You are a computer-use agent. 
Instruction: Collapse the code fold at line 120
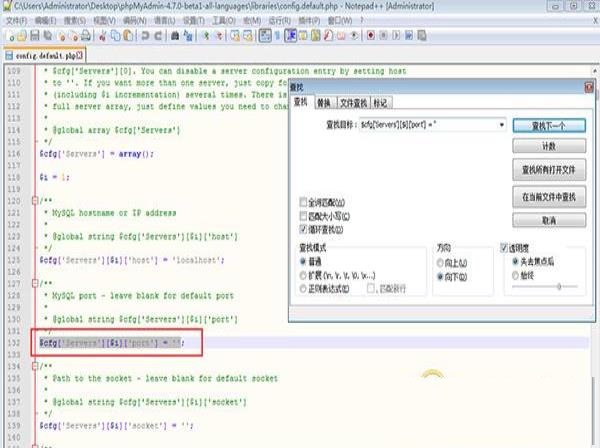pyautogui.click(x=33, y=201)
